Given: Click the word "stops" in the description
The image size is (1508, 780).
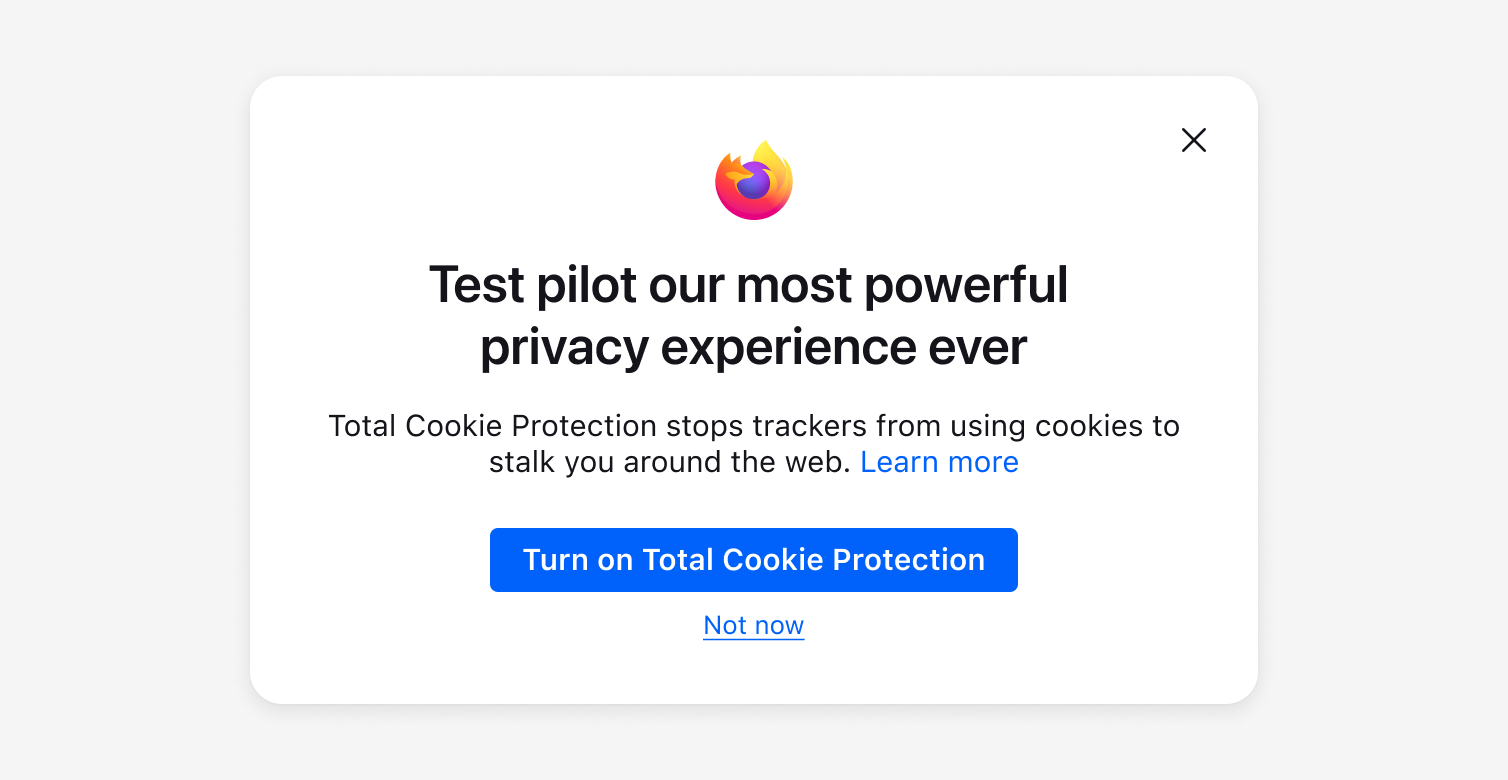Looking at the screenshot, I should pos(704,427).
